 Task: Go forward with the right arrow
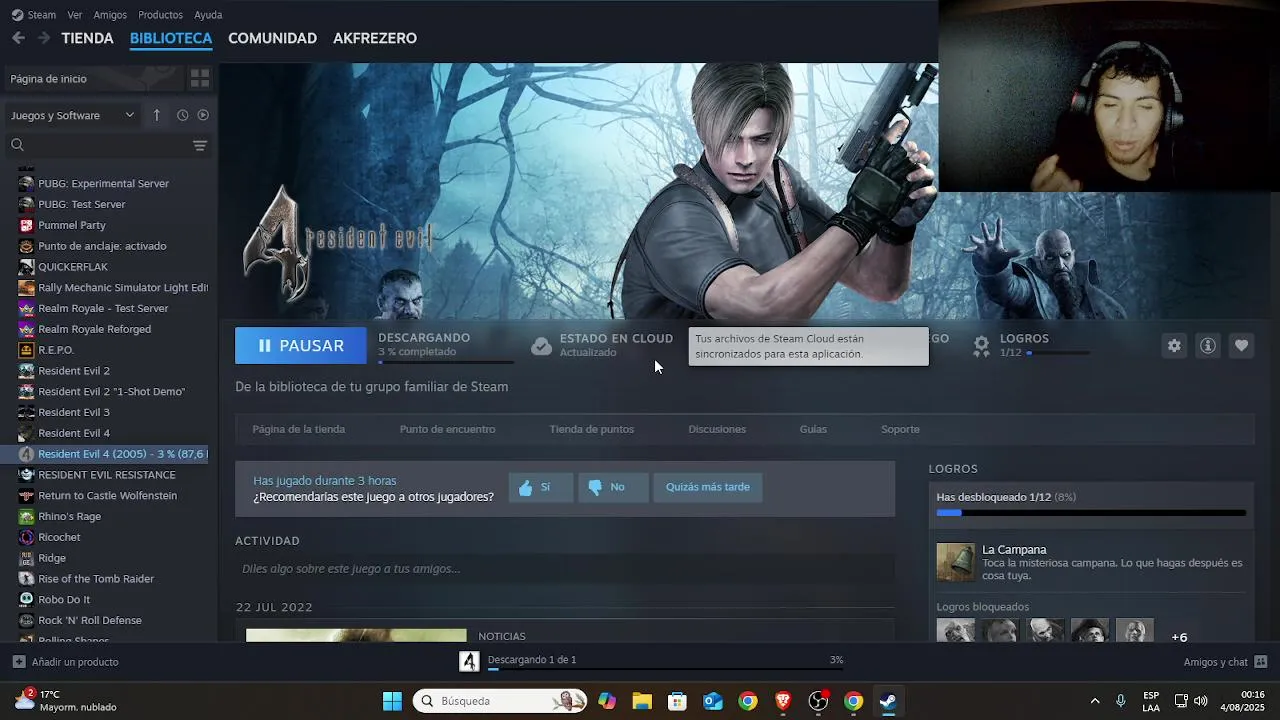(x=44, y=38)
